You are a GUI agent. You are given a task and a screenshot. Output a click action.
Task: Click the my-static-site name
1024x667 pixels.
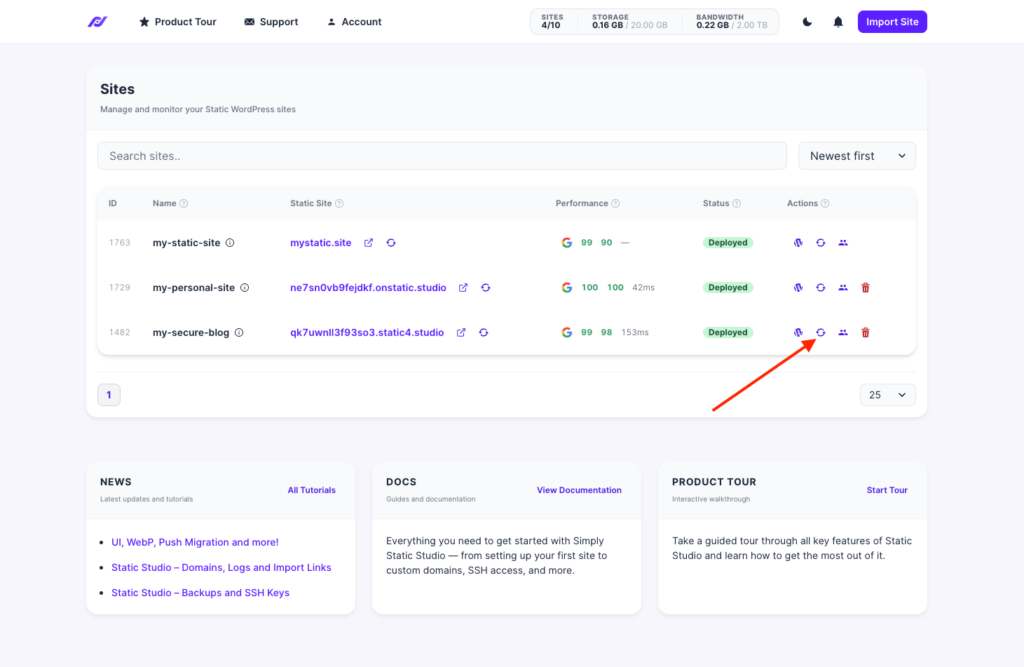point(186,242)
